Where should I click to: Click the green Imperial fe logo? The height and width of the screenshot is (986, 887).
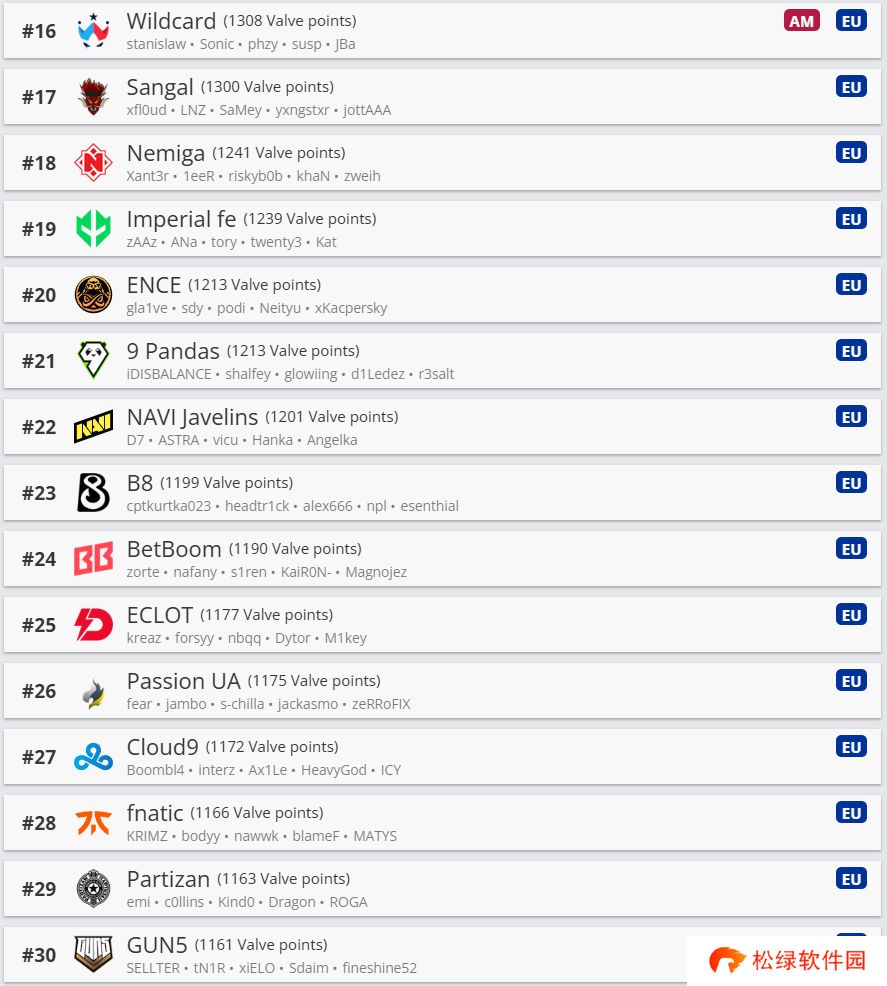tap(93, 228)
